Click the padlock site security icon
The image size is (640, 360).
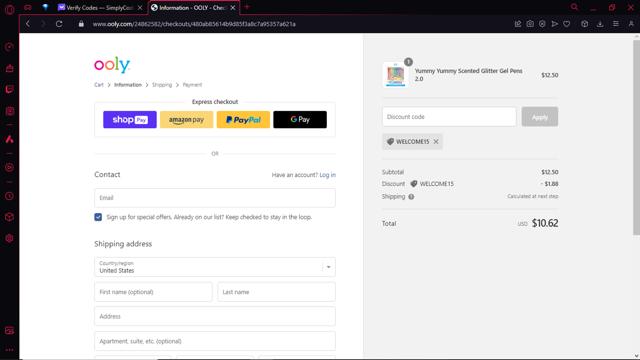pos(81,24)
